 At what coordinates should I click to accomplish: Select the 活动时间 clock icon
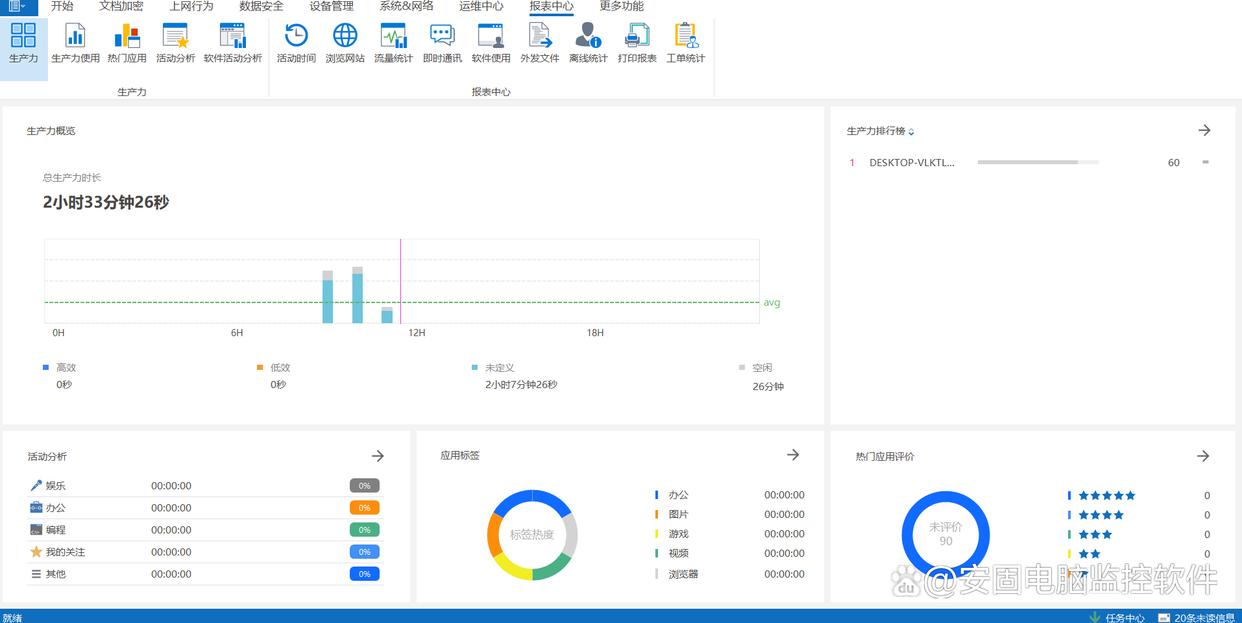pos(296,42)
